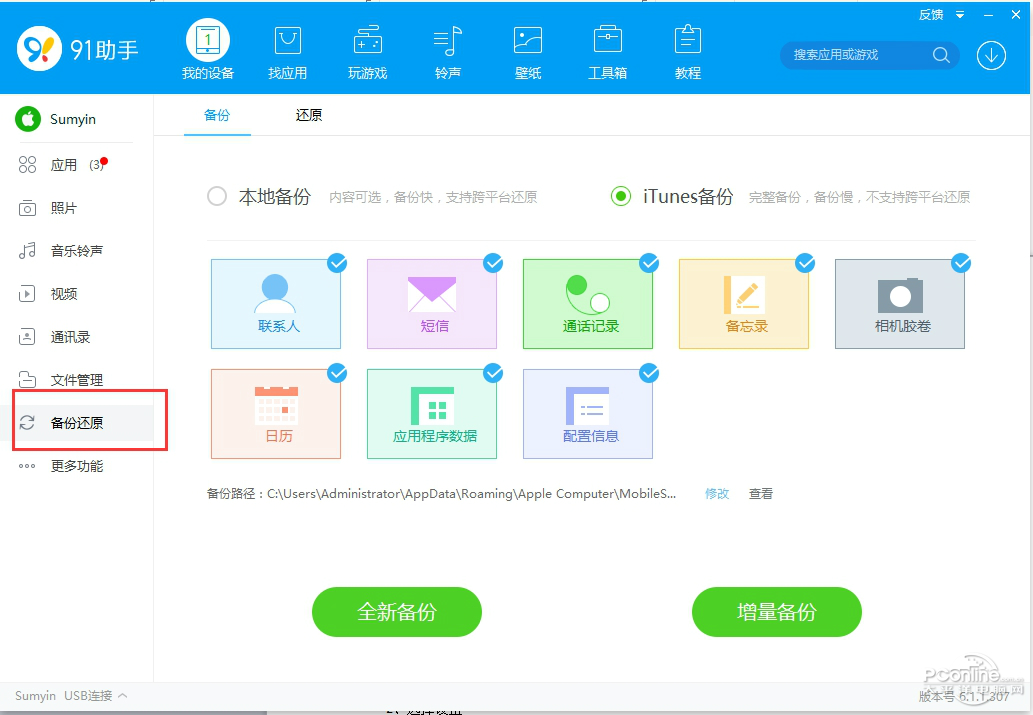Image resolution: width=1033 pixels, height=715 pixels.
Task: Select the Call Log (通话记录) backup tile
Action: tap(588, 304)
